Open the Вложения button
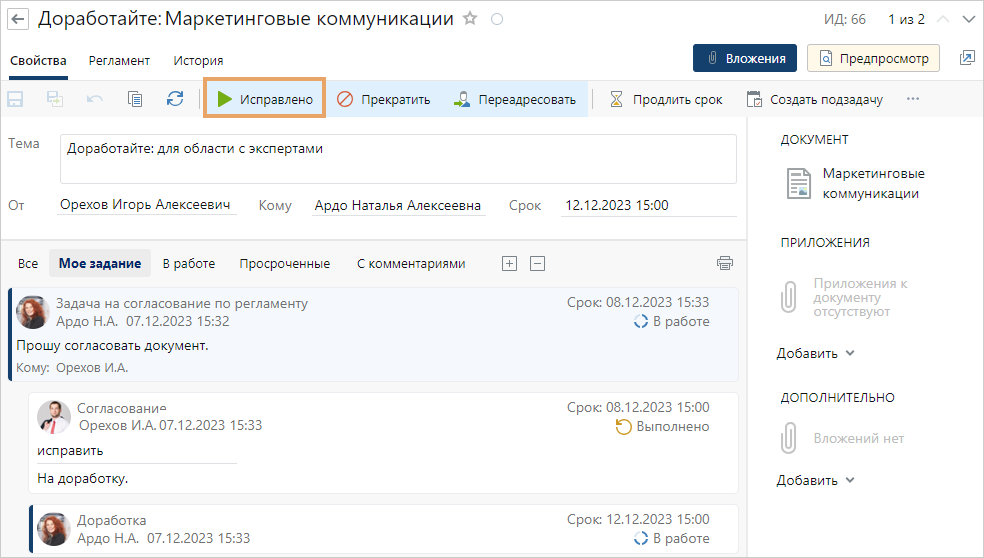Viewport: 984px width, 558px height. 745,58
